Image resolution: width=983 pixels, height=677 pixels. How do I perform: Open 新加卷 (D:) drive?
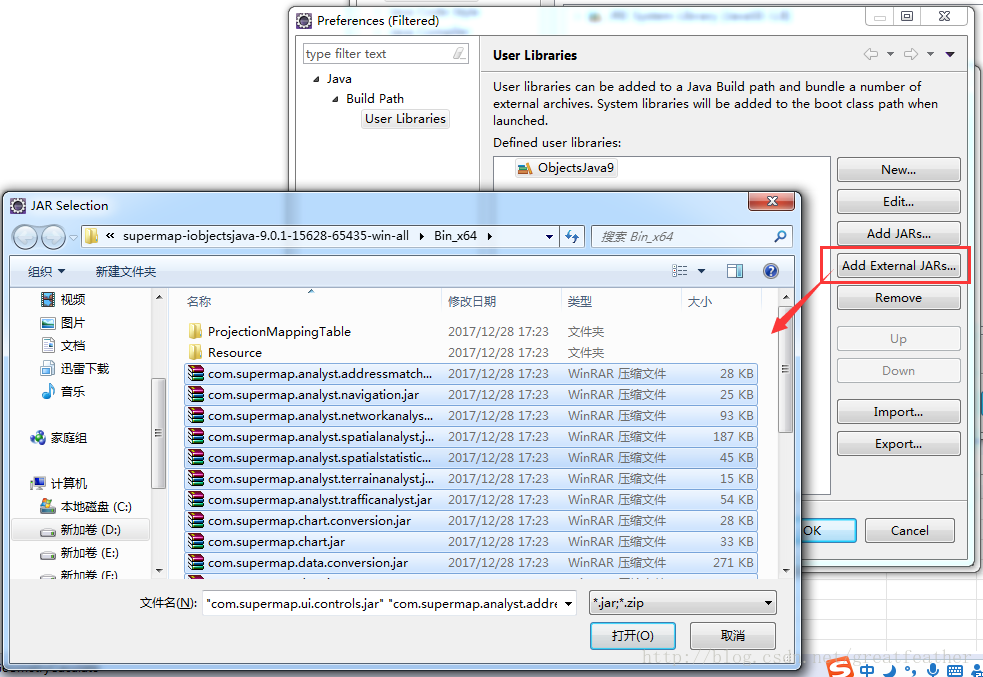(x=80, y=530)
